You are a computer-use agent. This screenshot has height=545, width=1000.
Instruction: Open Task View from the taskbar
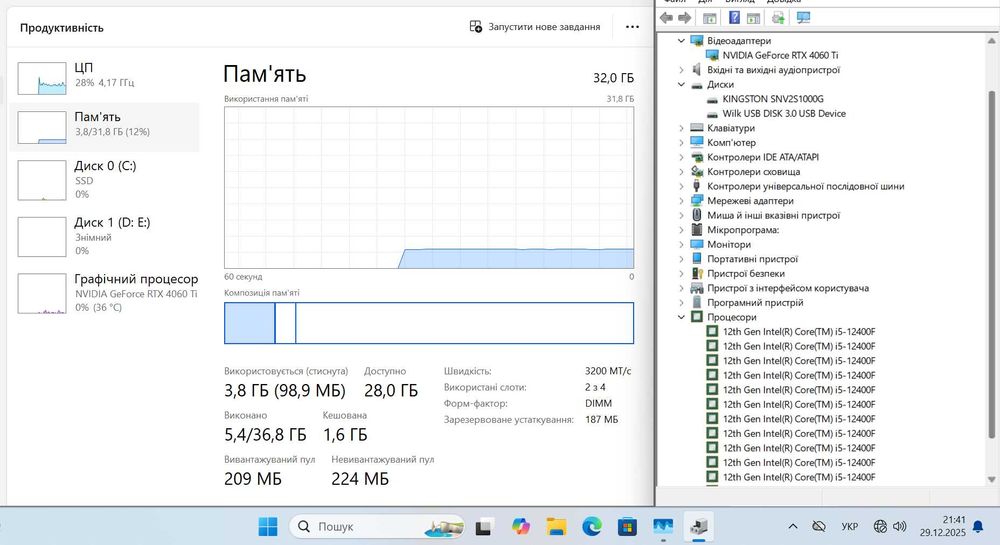(x=483, y=527)
